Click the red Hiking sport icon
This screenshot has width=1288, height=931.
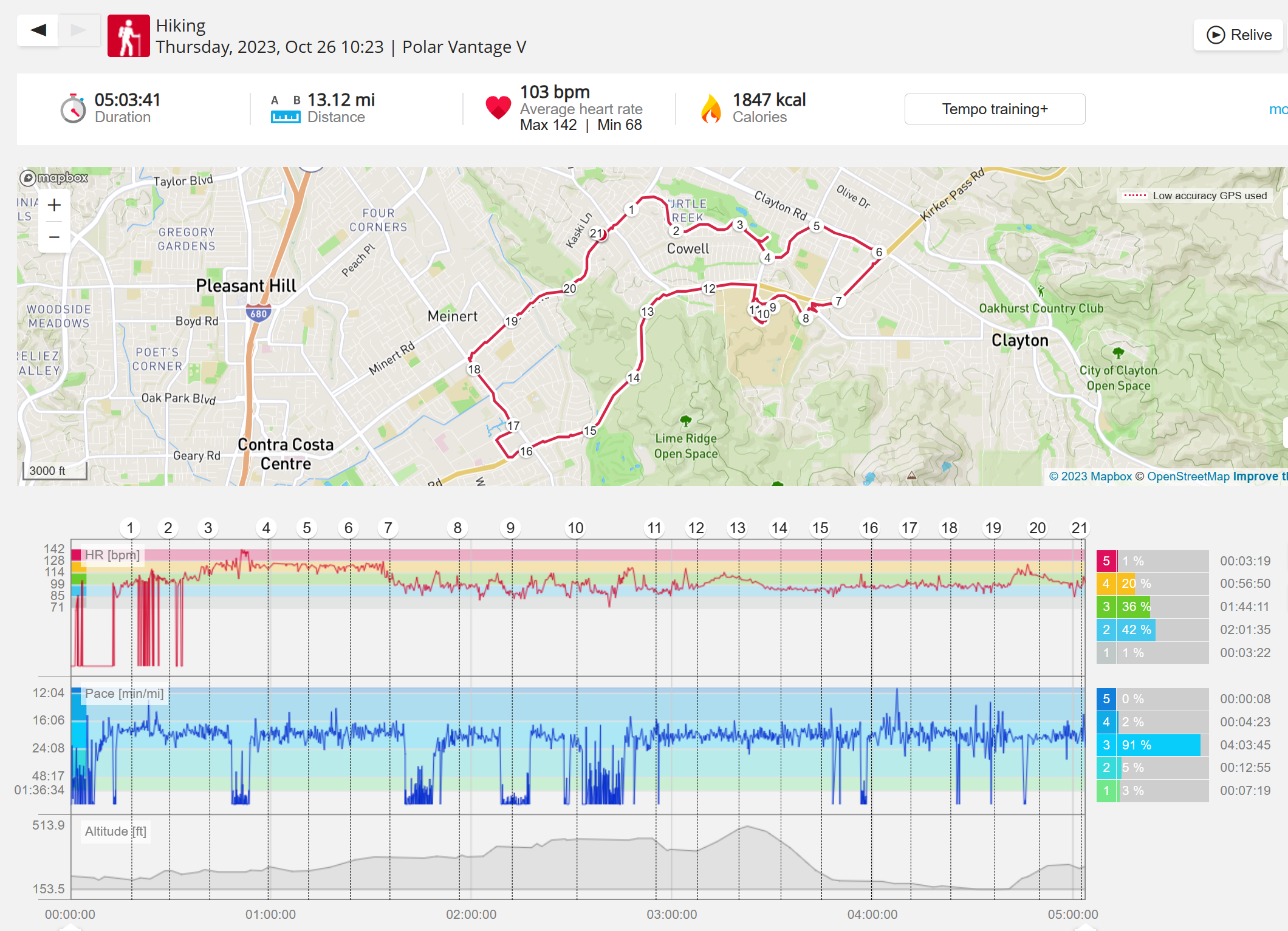(129, 36)
